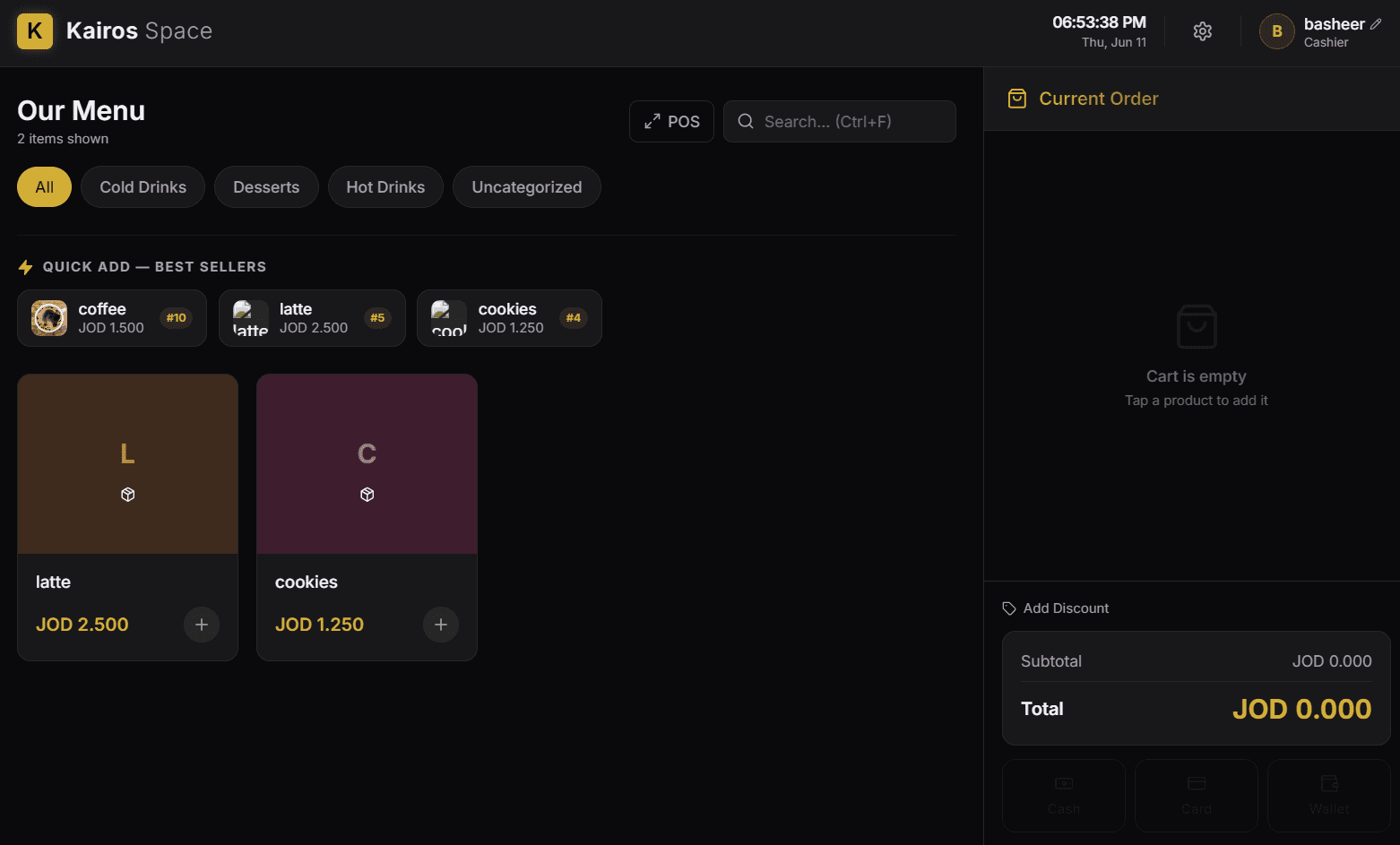Click the cookies name on product card

pyautogui.click(x=307, y=582)
